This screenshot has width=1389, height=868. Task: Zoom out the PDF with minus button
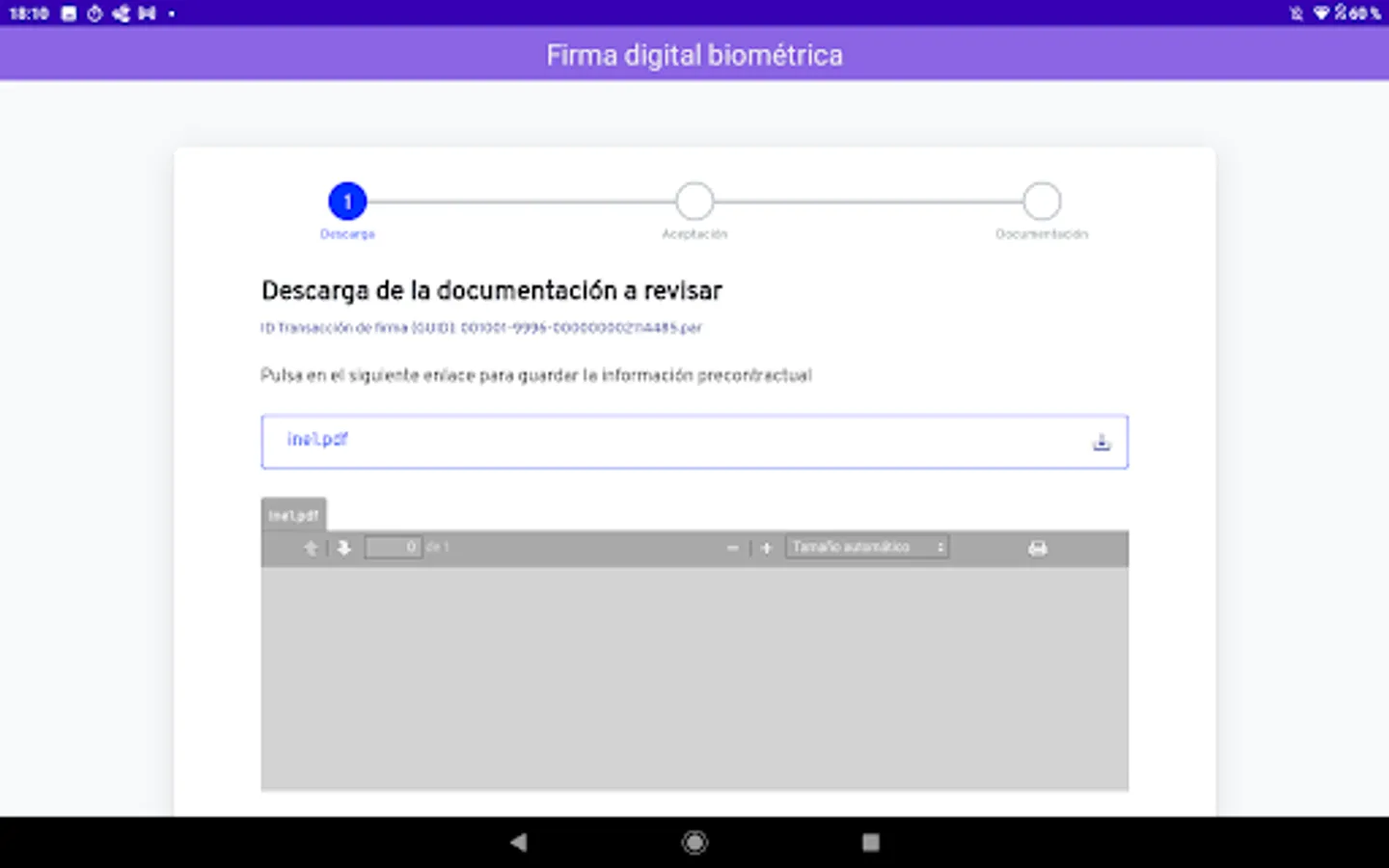pos(732,548)
